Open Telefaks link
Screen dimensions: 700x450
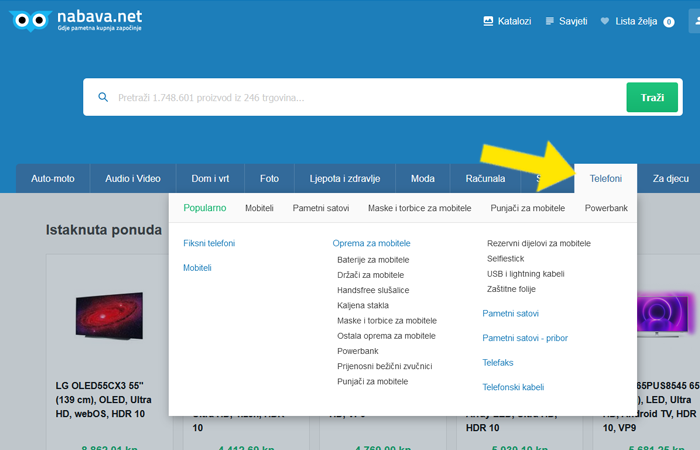pos(498,362)
